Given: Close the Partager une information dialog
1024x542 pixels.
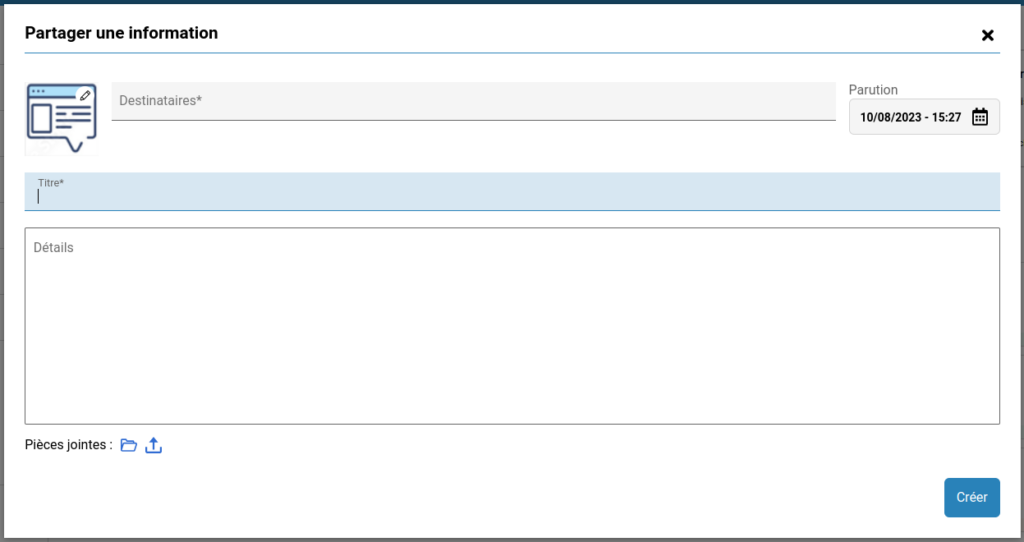Looking at the screenshot, I should tap(988, 35).
